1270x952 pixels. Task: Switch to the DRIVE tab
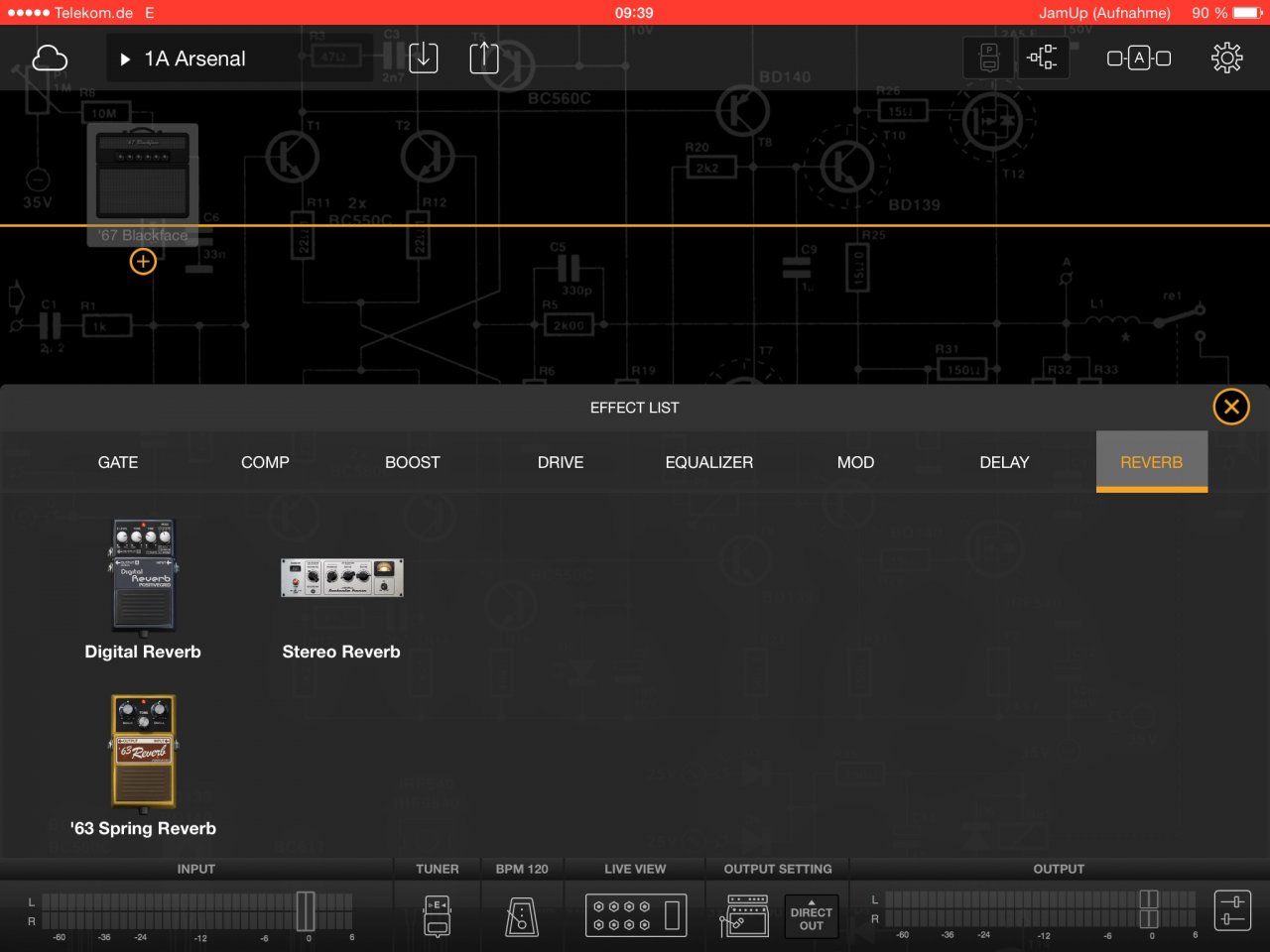click(561, 462)
